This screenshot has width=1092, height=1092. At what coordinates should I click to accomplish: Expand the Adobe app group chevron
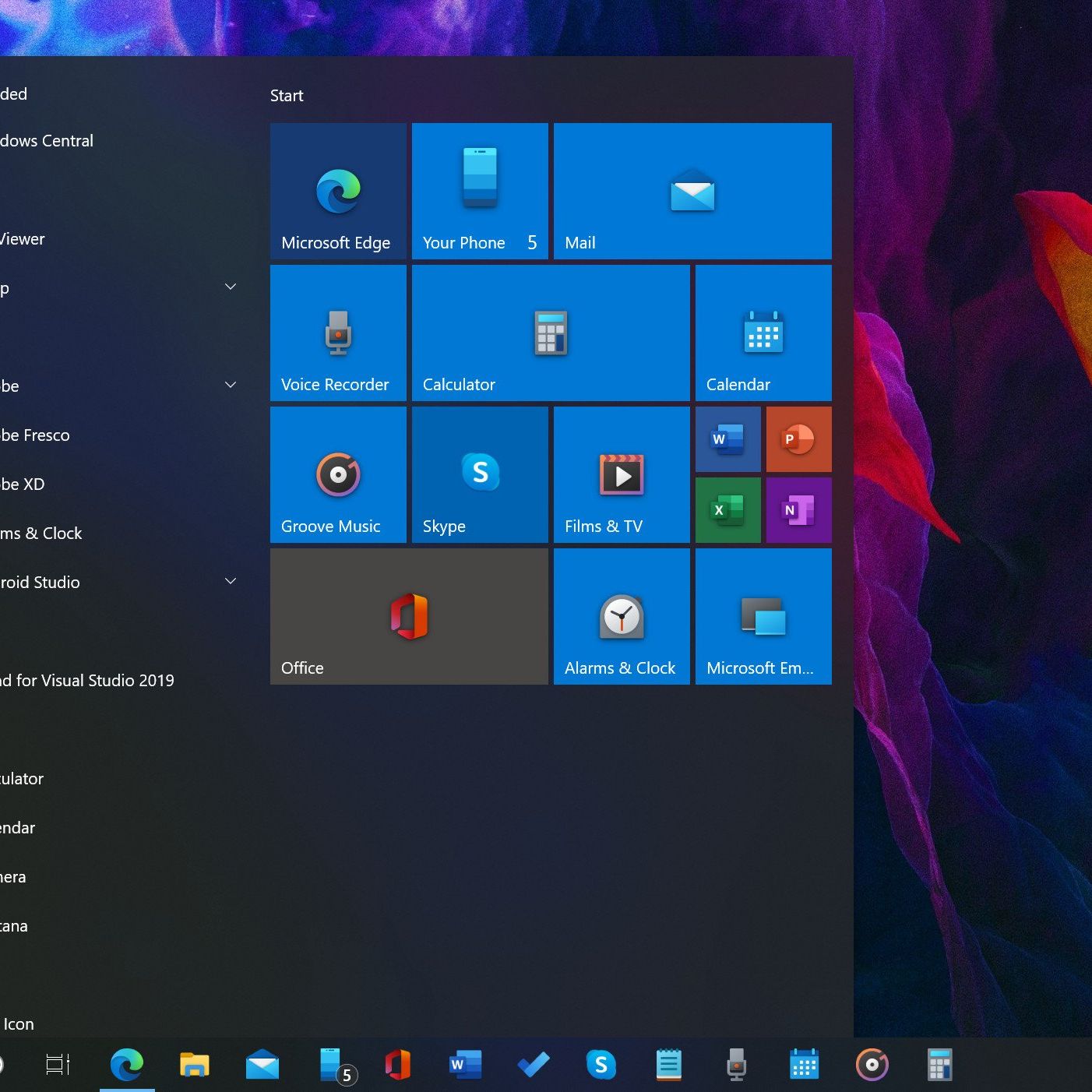coord(231,385)
